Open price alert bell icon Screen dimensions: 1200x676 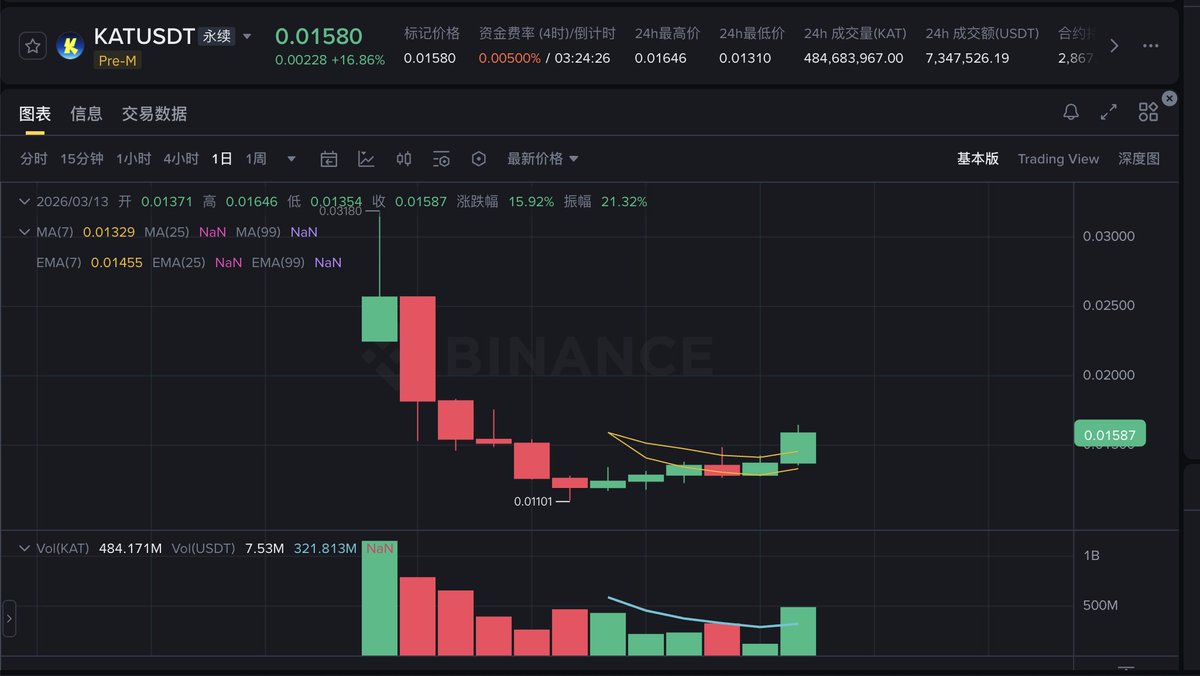1071,112
